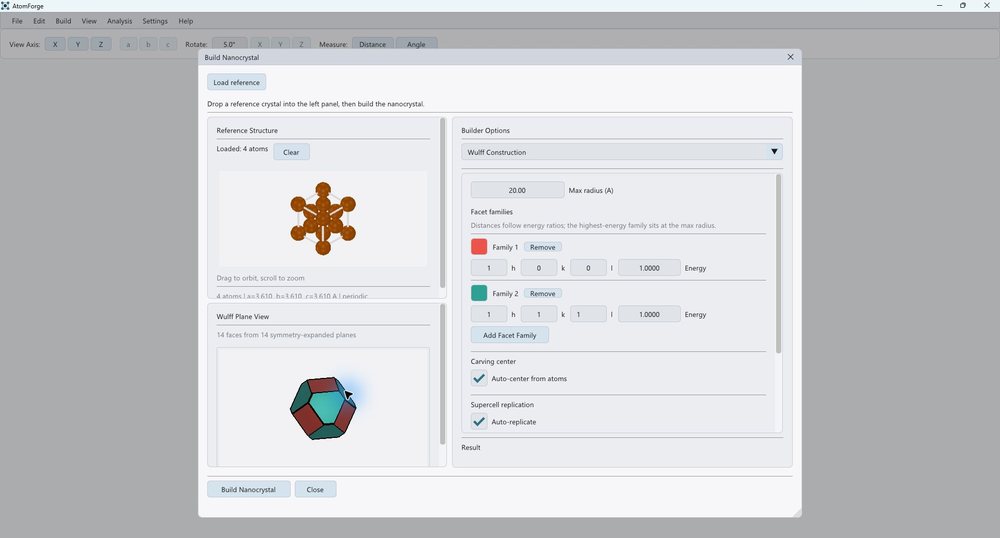Remove facet Family 2

543,293
